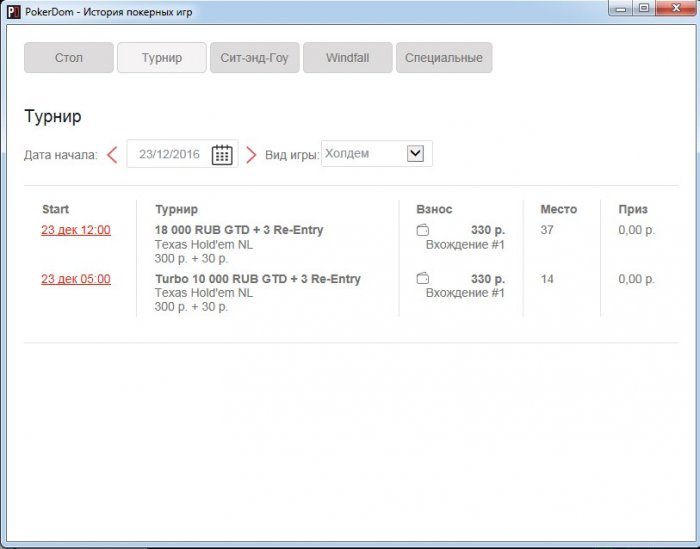This screenshot has width=700, height=549.
Task: Go to previous date with left arrow
Action: pos(112,155)
